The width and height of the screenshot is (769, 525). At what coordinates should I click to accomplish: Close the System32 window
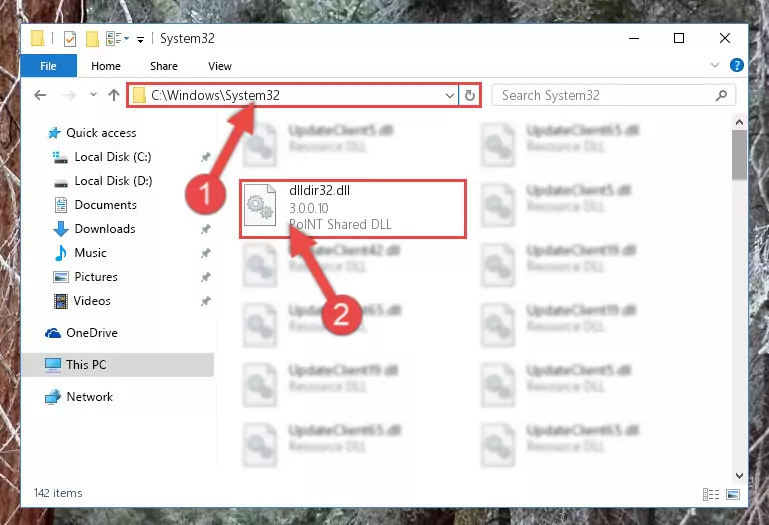pyautogui.click(x=725, y=38)
